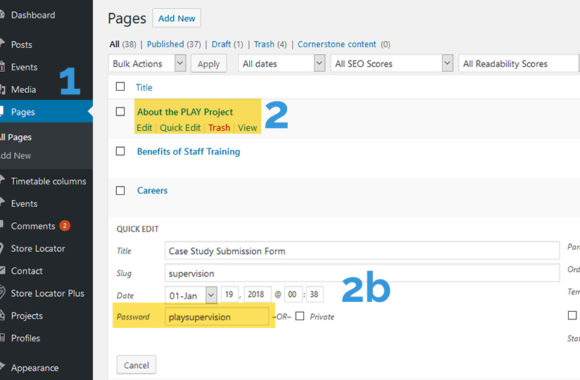Open Add New submenu under Pages
This screenshot has height=380, width=580.
point(16,156)
